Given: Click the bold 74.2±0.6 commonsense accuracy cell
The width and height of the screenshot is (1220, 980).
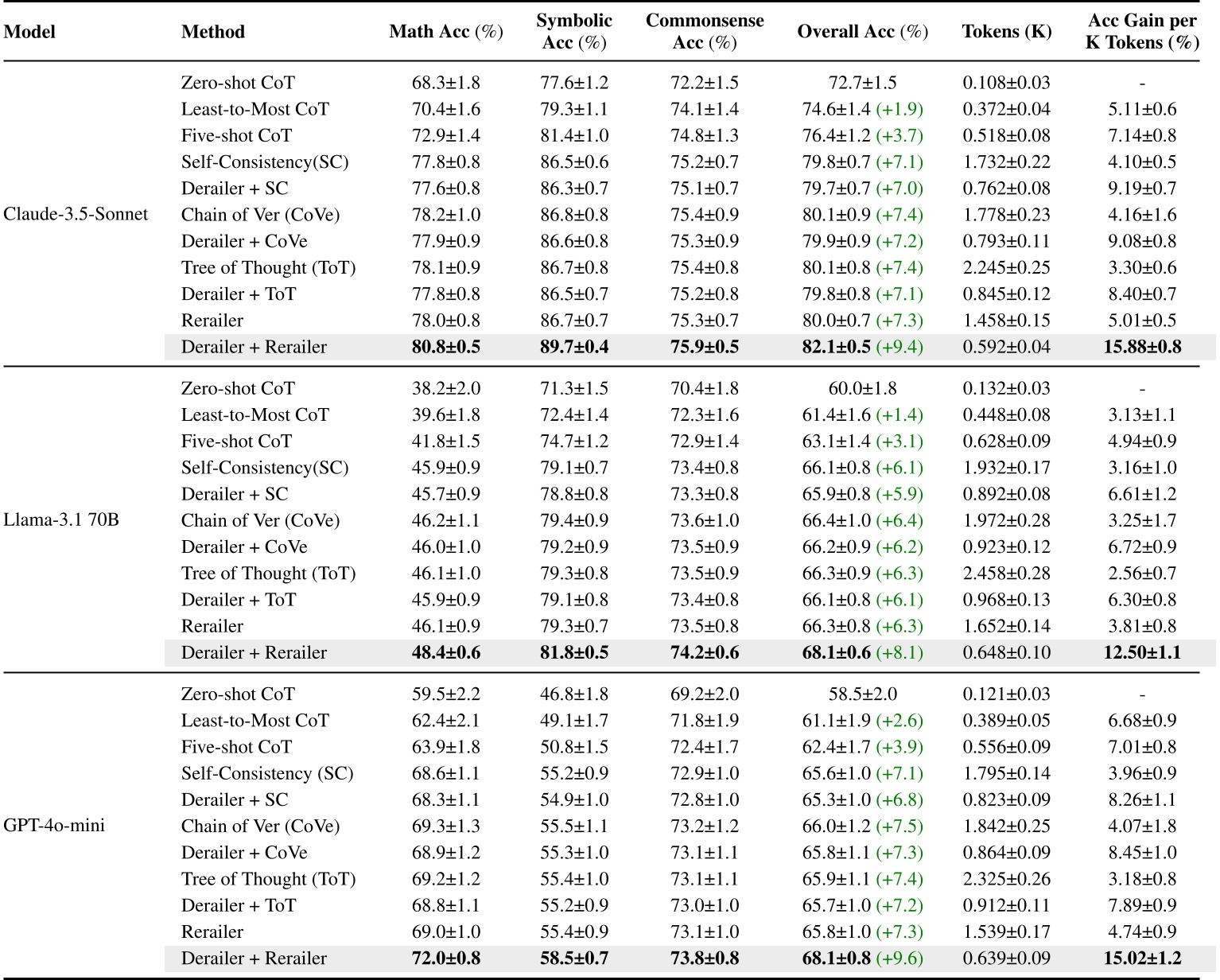Looking at the screenshot, I should pos(704,652).
